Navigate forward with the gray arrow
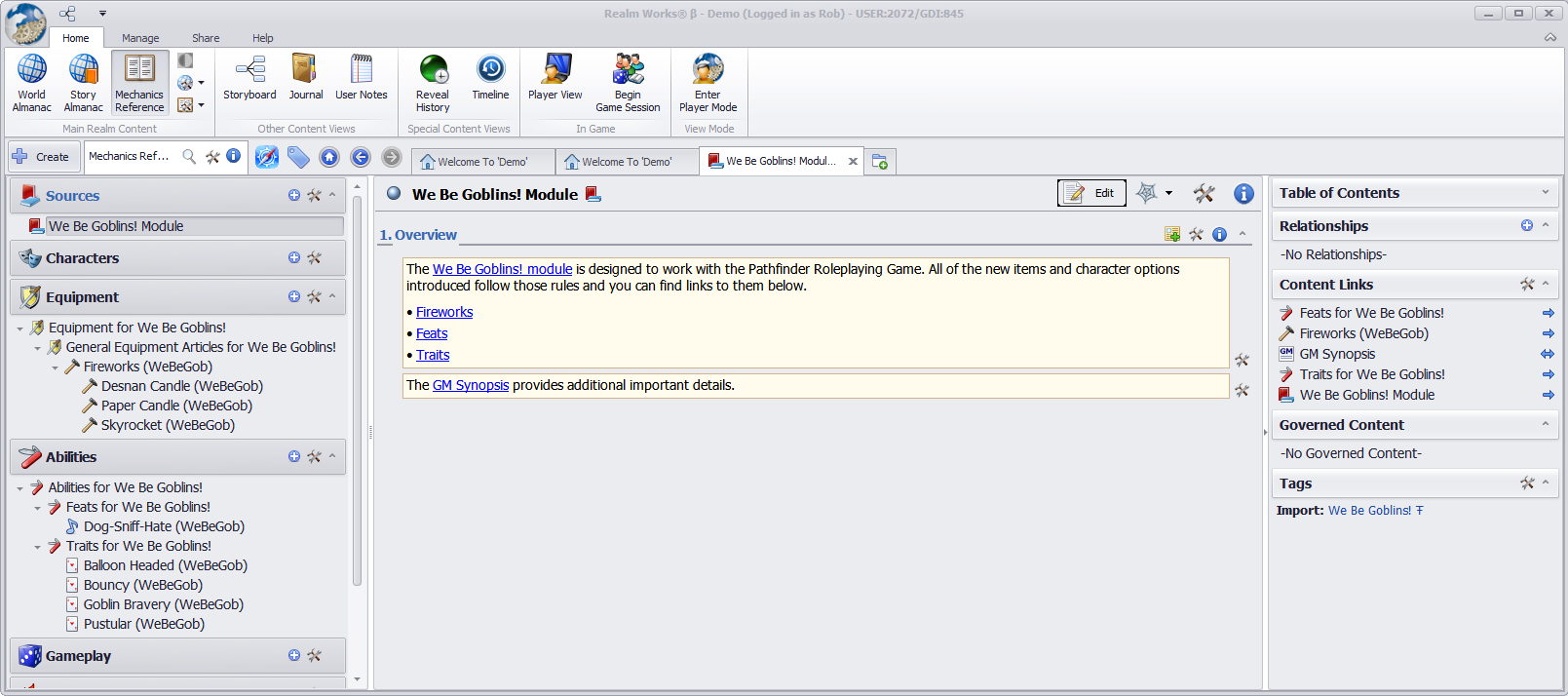Viewport: 1568px width, 696px height. (392, 157)
